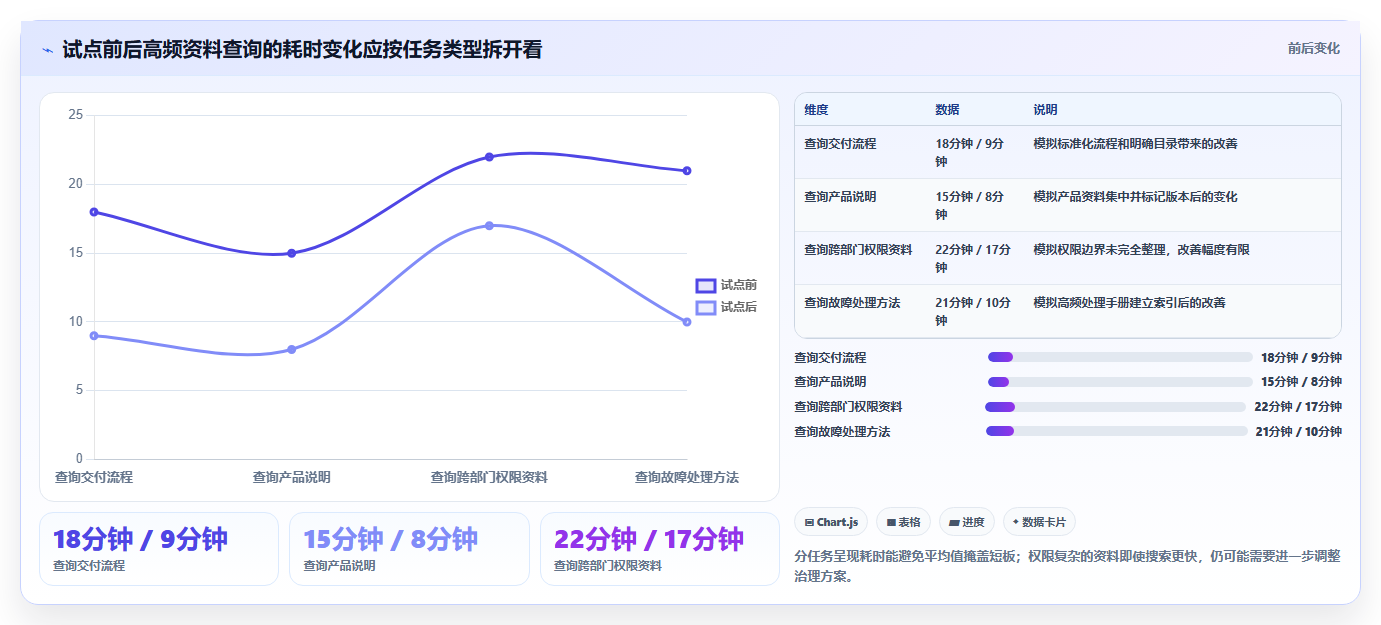
Task: Click progress value 22分钟 / 17分钟
Action: tap(1298, 407)
